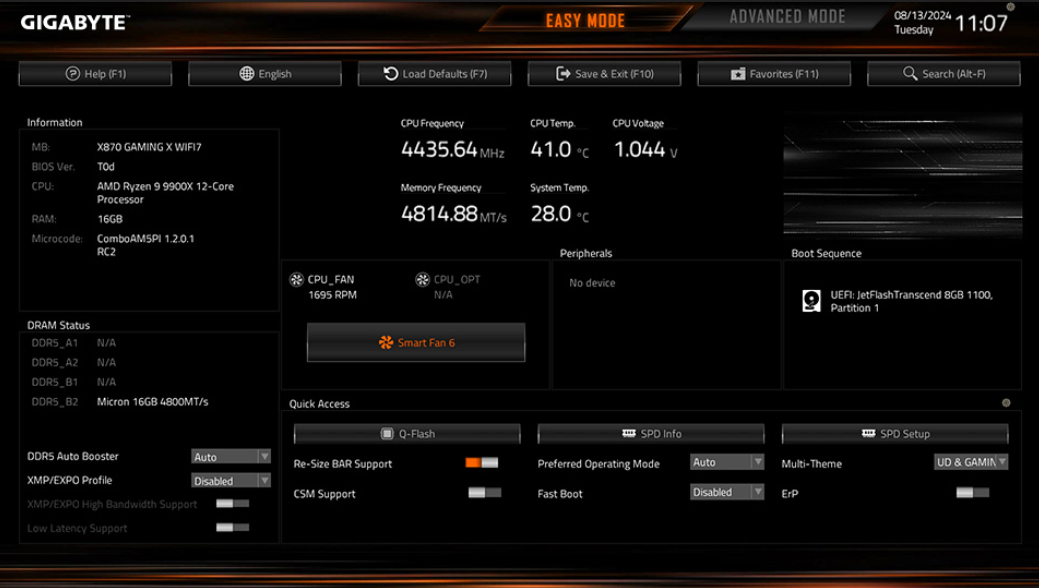The width and height of the screenshot is (1039, 588).
Task: Click the CPU_FAN fan icon
Action: pos(296,280)
